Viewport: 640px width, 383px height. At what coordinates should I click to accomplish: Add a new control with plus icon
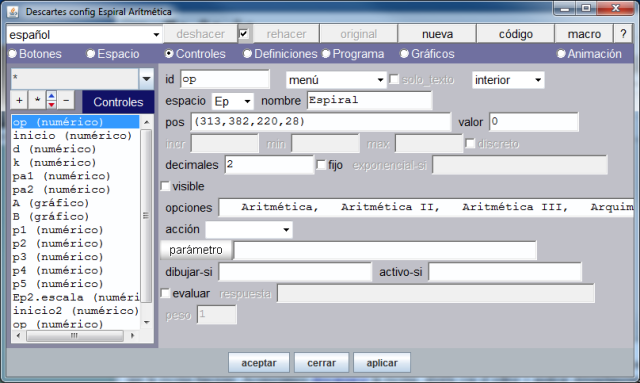click(19, 100)
